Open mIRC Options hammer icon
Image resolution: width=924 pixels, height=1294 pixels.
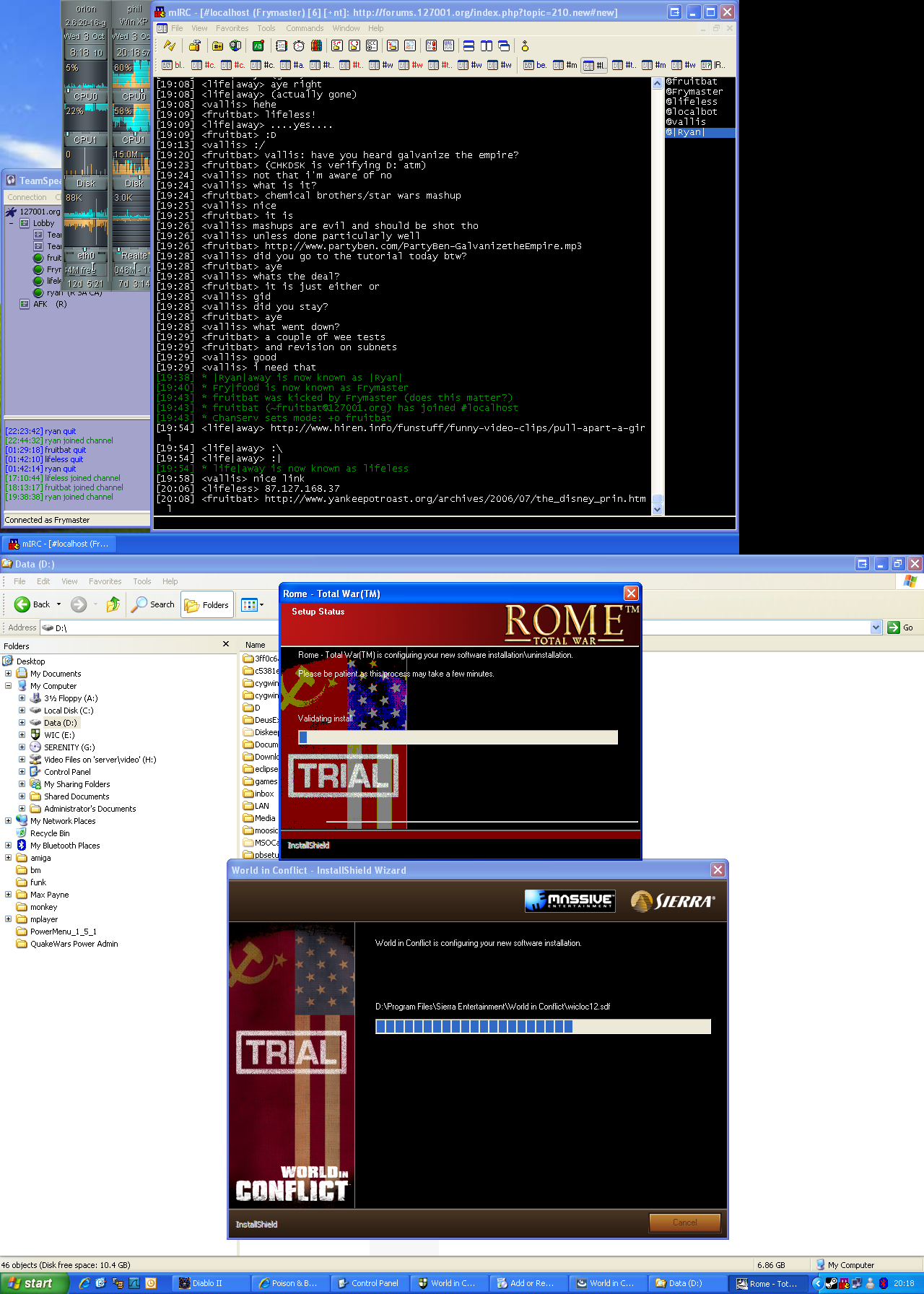(x=194, y=45)
